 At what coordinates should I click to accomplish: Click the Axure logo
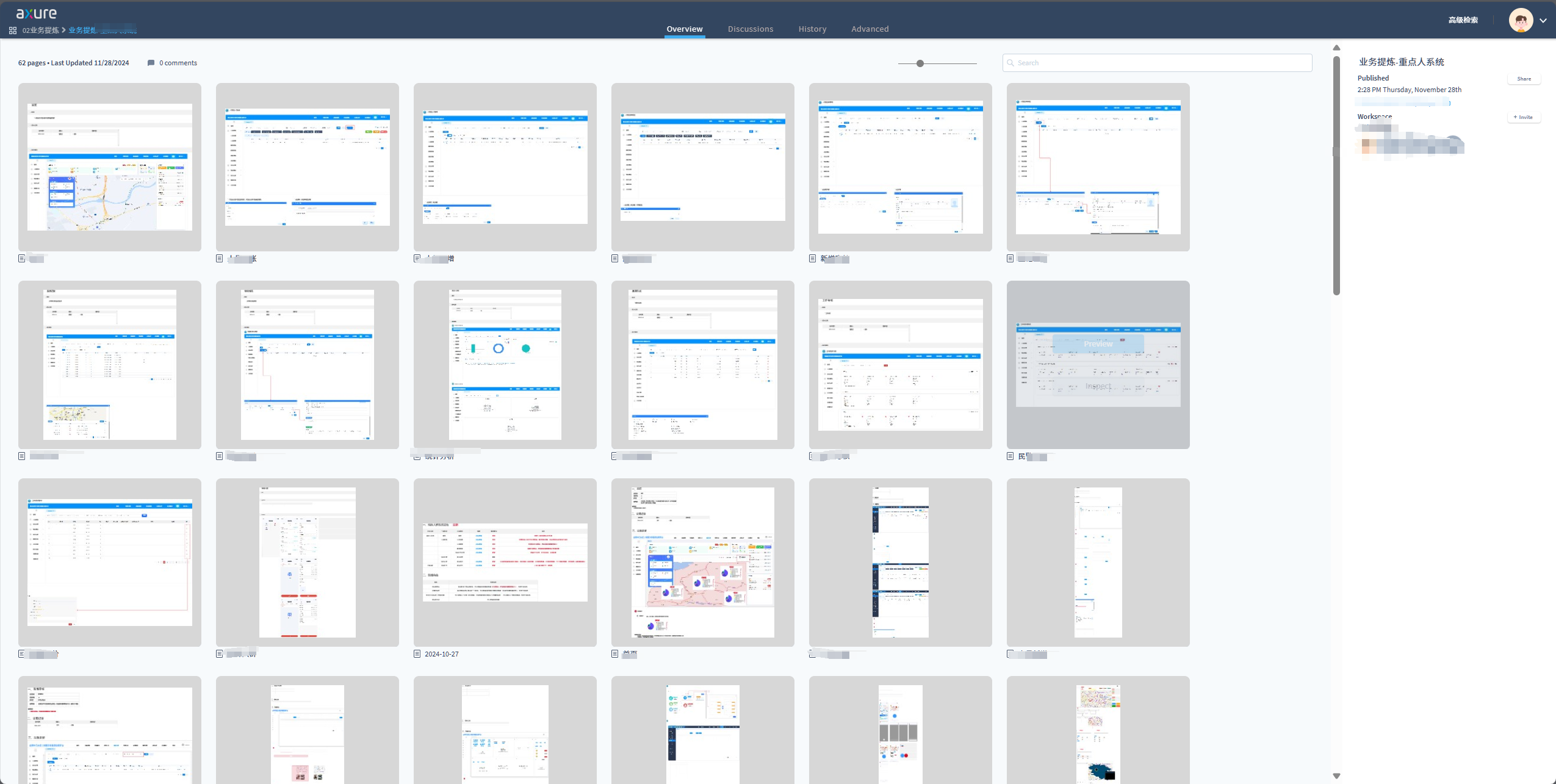coord(36,13)
